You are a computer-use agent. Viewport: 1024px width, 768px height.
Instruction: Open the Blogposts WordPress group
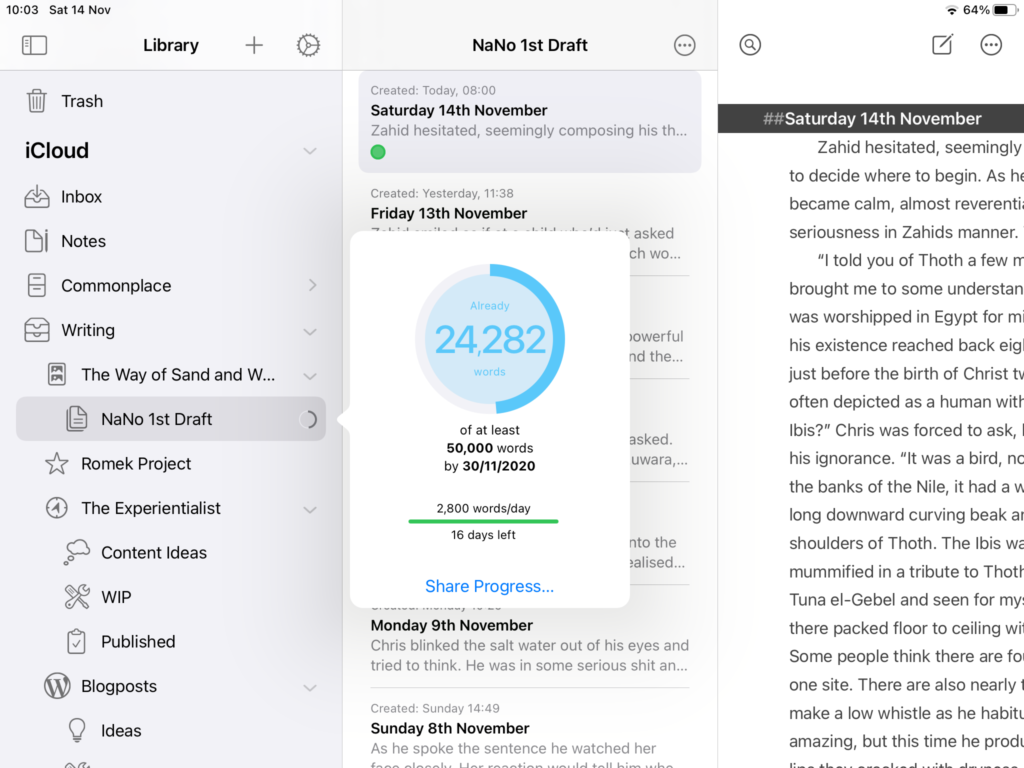tap(171, 686)
